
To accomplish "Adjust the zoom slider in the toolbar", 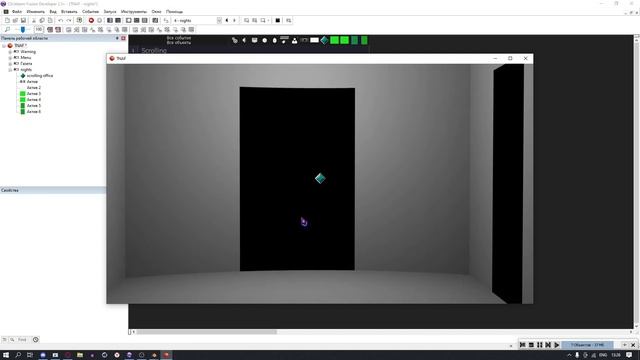I will pos(23,29).
